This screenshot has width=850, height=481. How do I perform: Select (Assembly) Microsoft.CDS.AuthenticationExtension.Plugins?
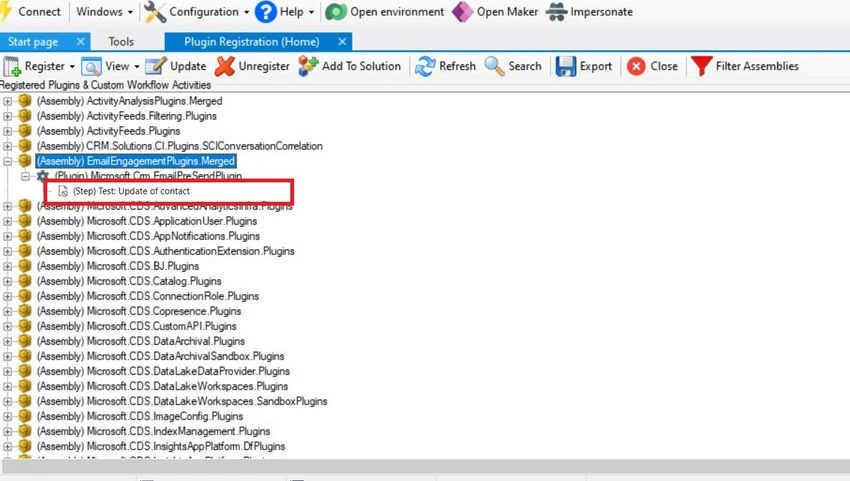(x=165, y=251)
